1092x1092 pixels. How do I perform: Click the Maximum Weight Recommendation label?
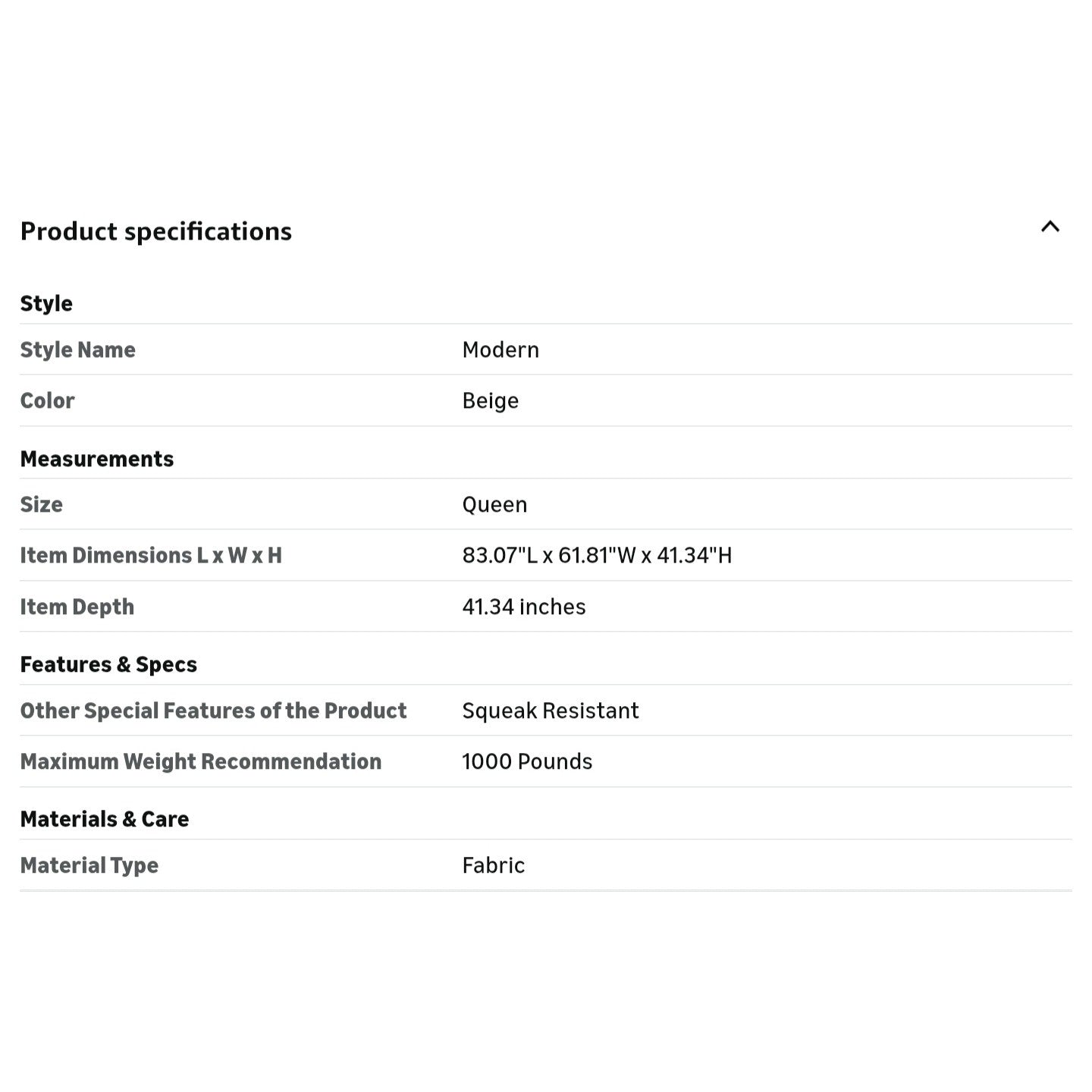200,761
